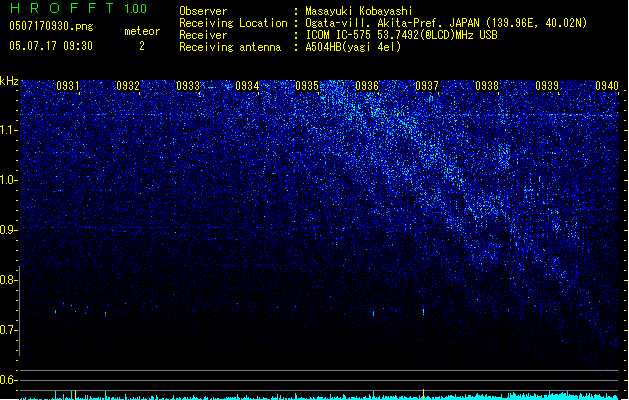Click the receiver ICOM IC-575 text

(401, 35)
